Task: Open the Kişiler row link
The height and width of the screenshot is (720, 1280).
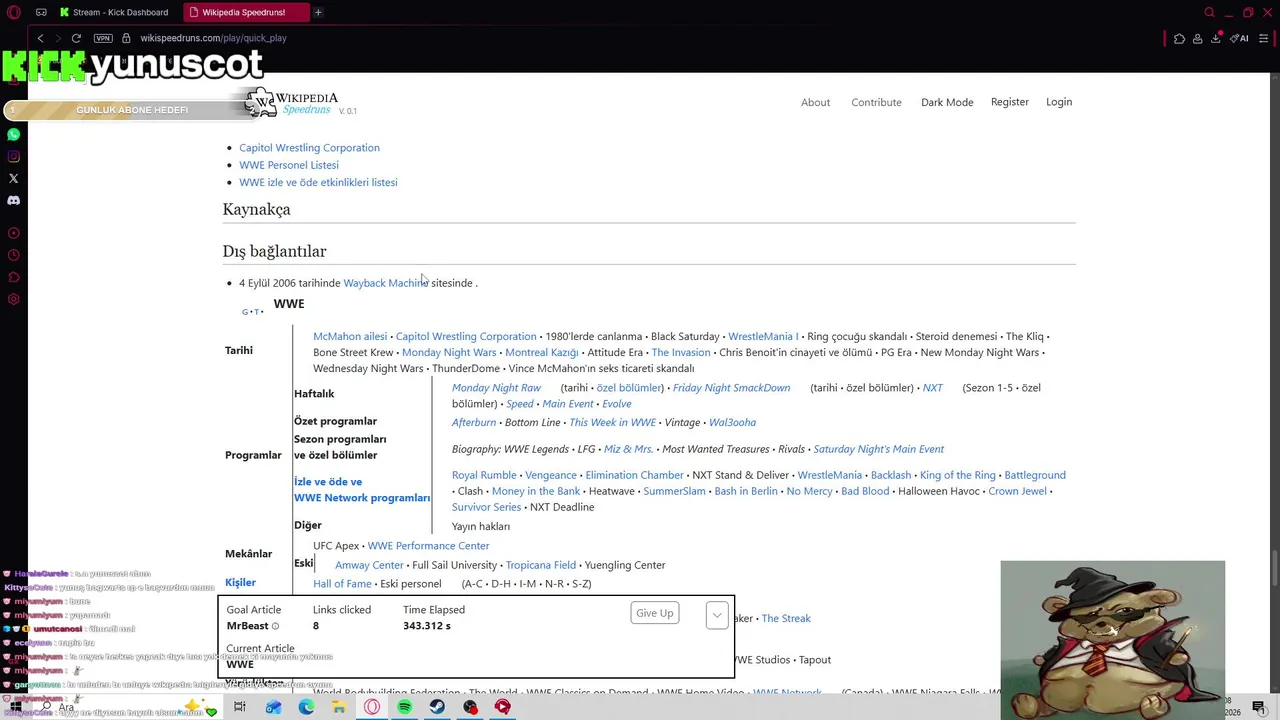Action: click(240, 582)
